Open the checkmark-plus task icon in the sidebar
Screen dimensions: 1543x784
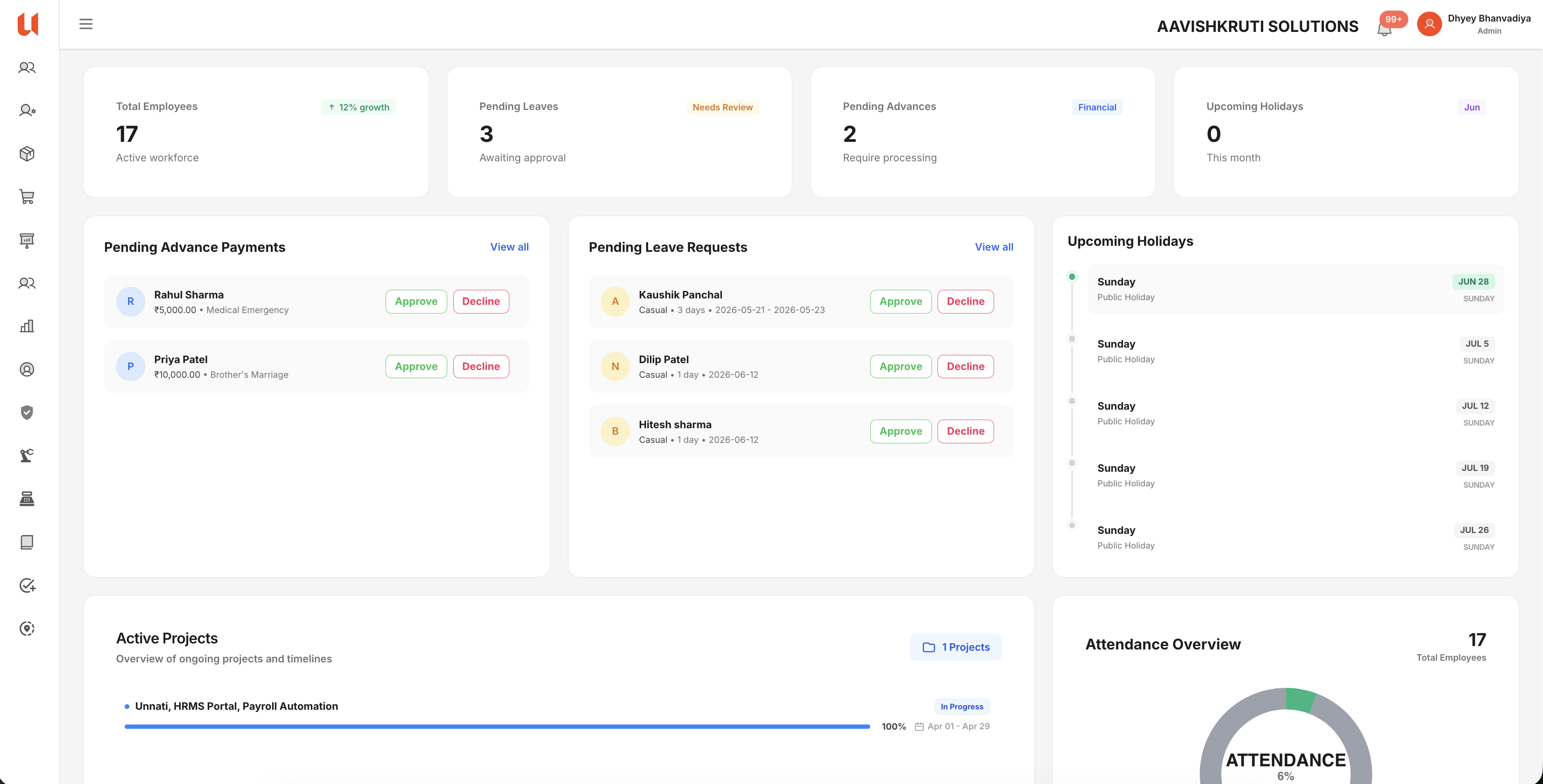[27, 585]
